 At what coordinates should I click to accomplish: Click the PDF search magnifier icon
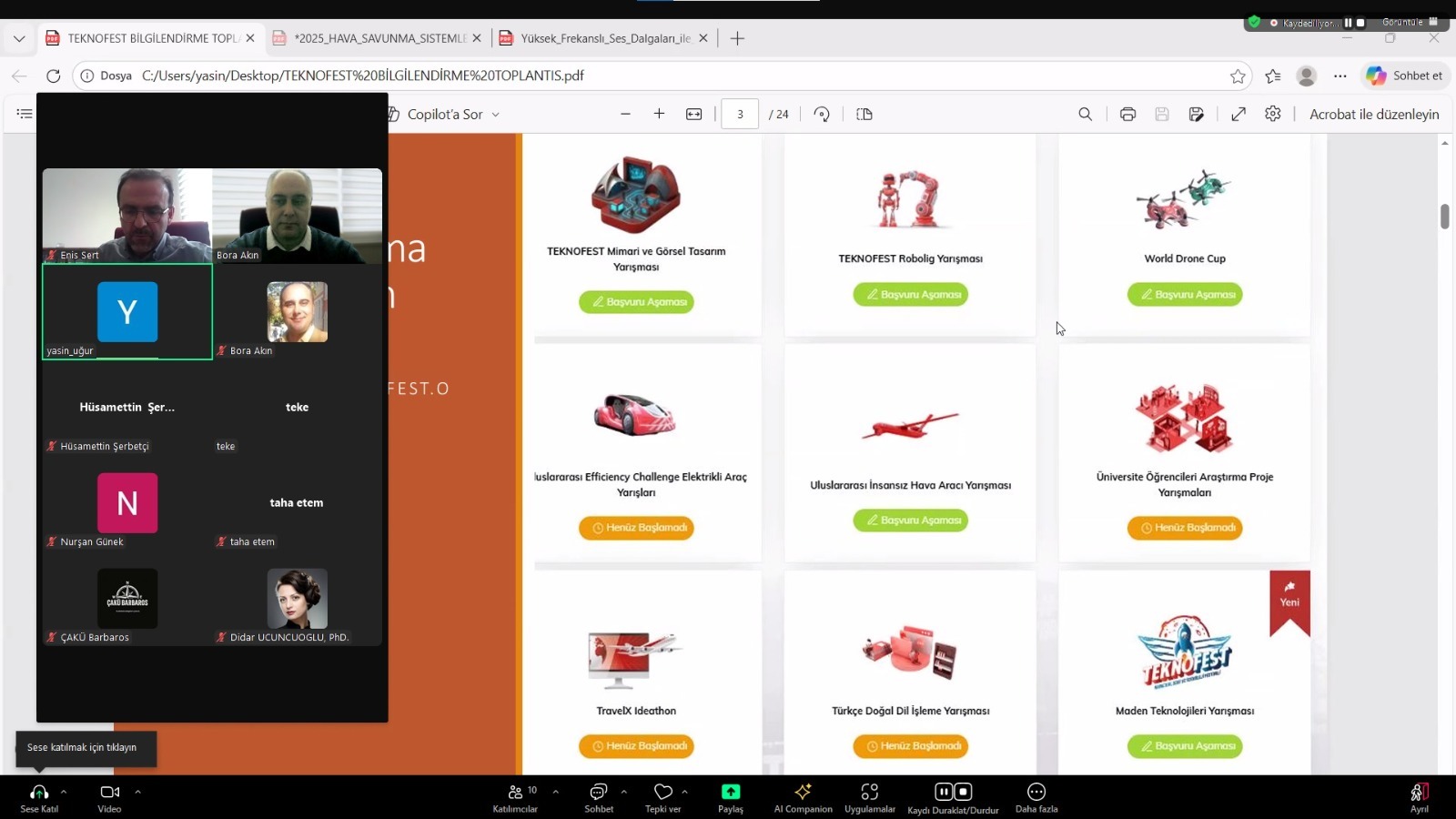pyautogui.click(x=1085, y=114)
